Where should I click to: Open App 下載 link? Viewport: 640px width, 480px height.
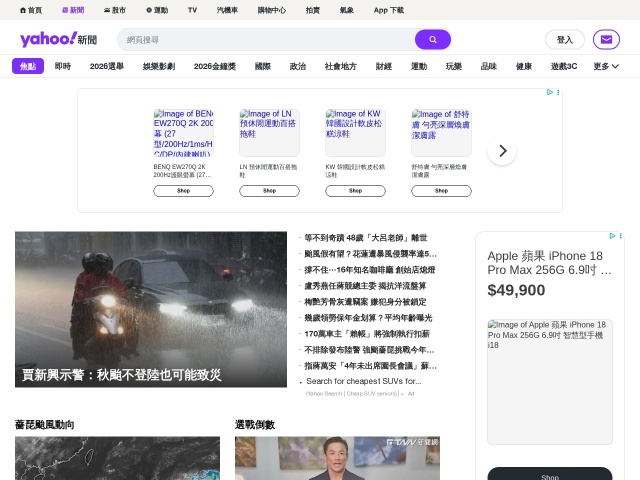[389, 10]
